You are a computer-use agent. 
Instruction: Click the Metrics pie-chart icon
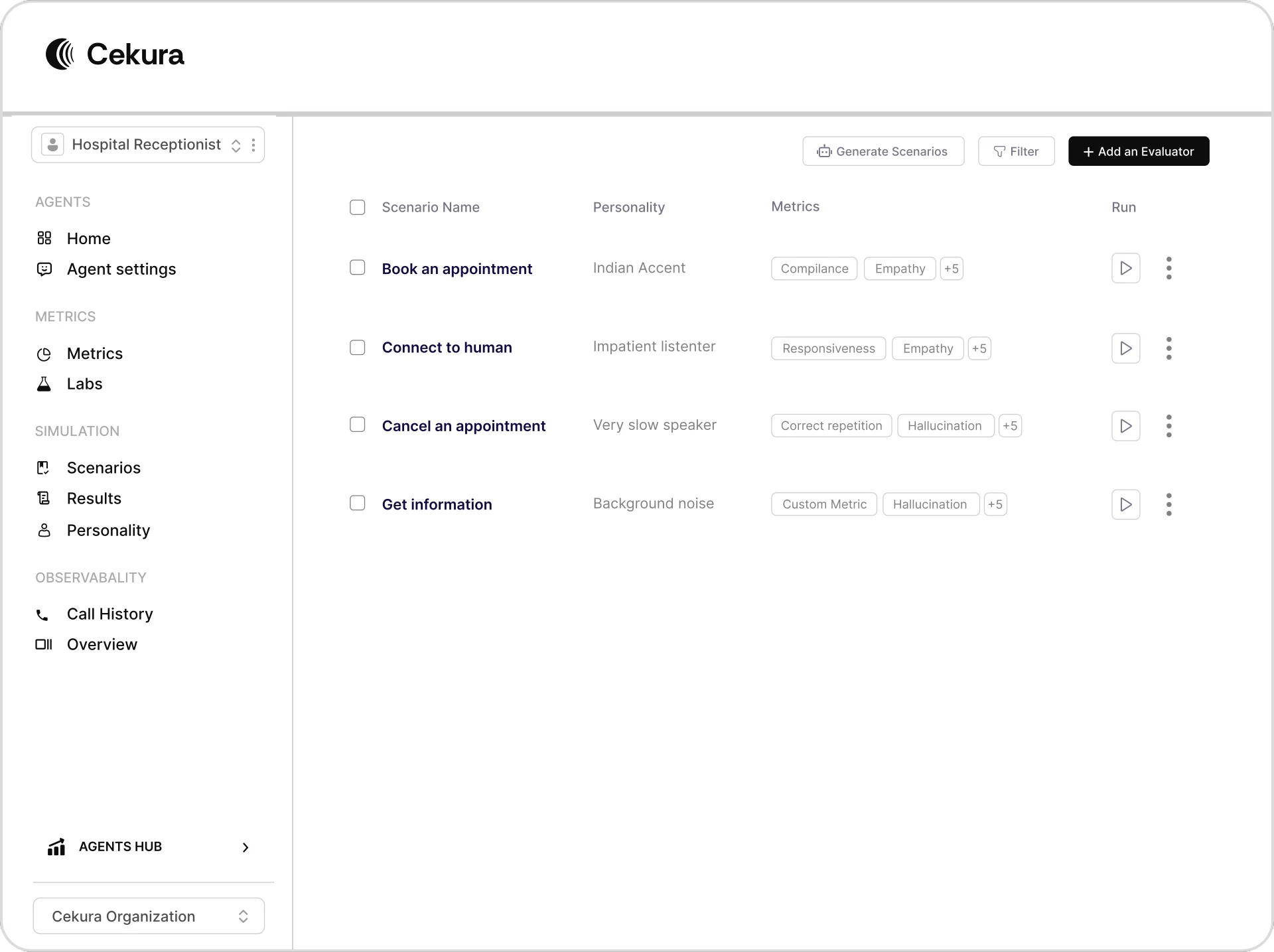tap(44, 354)
